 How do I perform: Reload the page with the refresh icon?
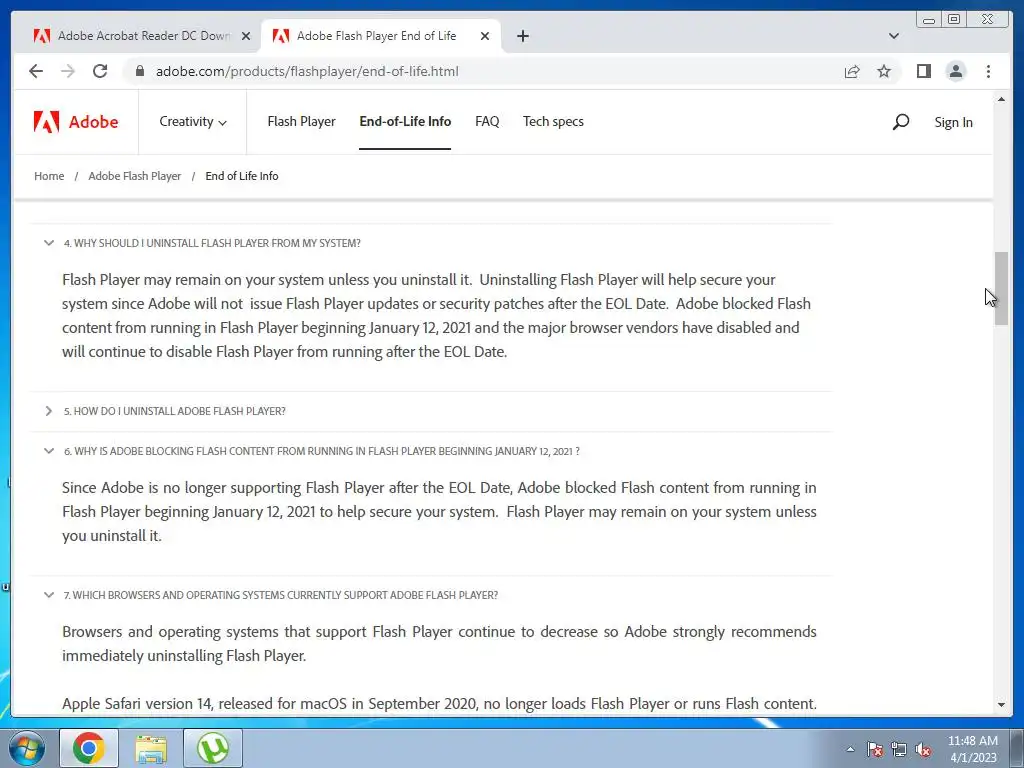pos(100,71)
